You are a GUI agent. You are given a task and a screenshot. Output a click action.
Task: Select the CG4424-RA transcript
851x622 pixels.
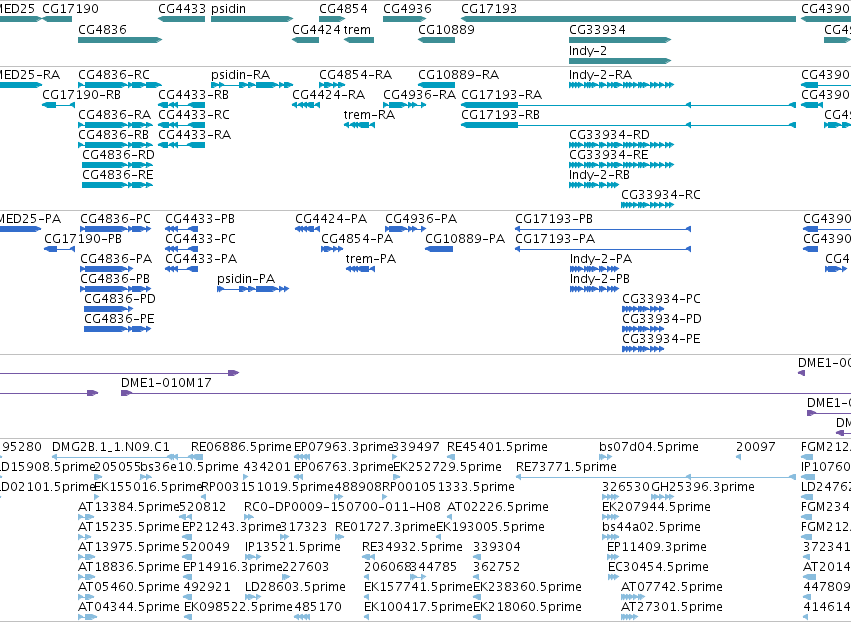tap(306, 105)
